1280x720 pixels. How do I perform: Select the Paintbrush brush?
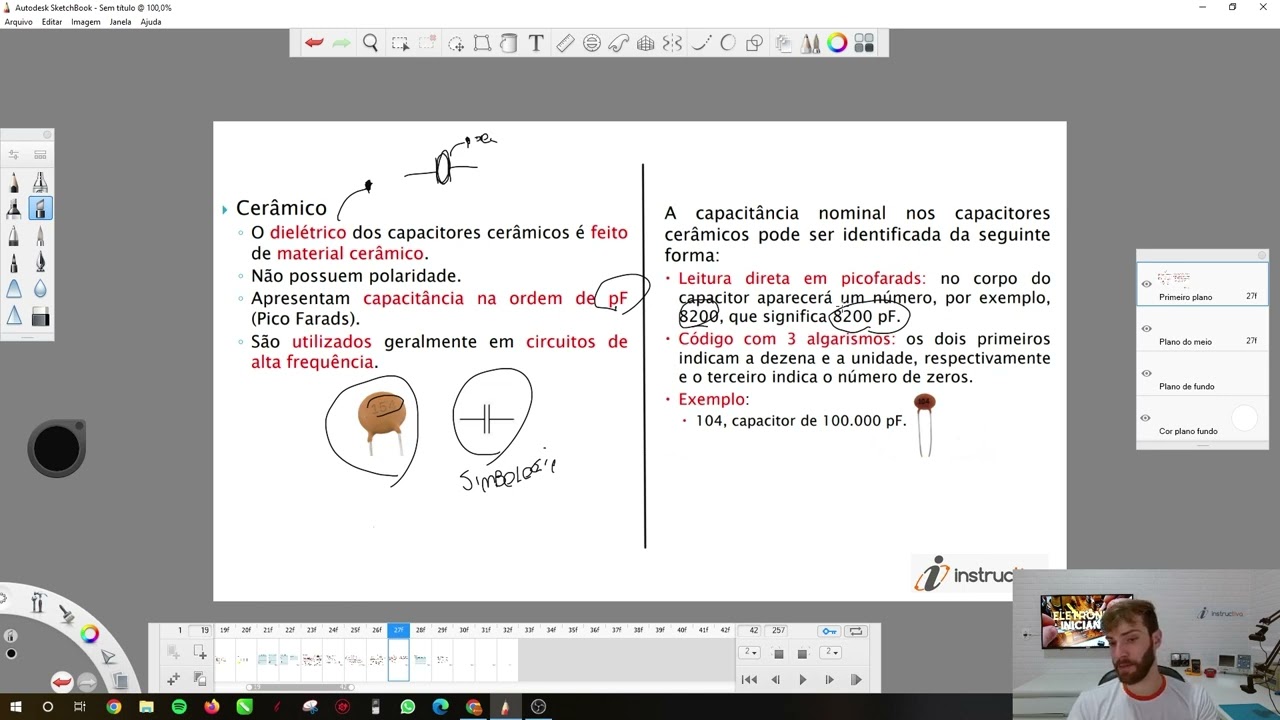coord(40,236)
